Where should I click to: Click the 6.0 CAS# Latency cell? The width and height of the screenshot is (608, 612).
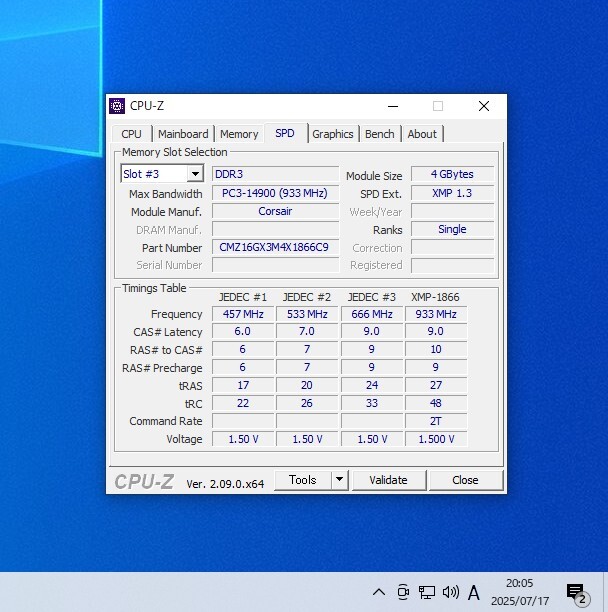tap(243, 331)
